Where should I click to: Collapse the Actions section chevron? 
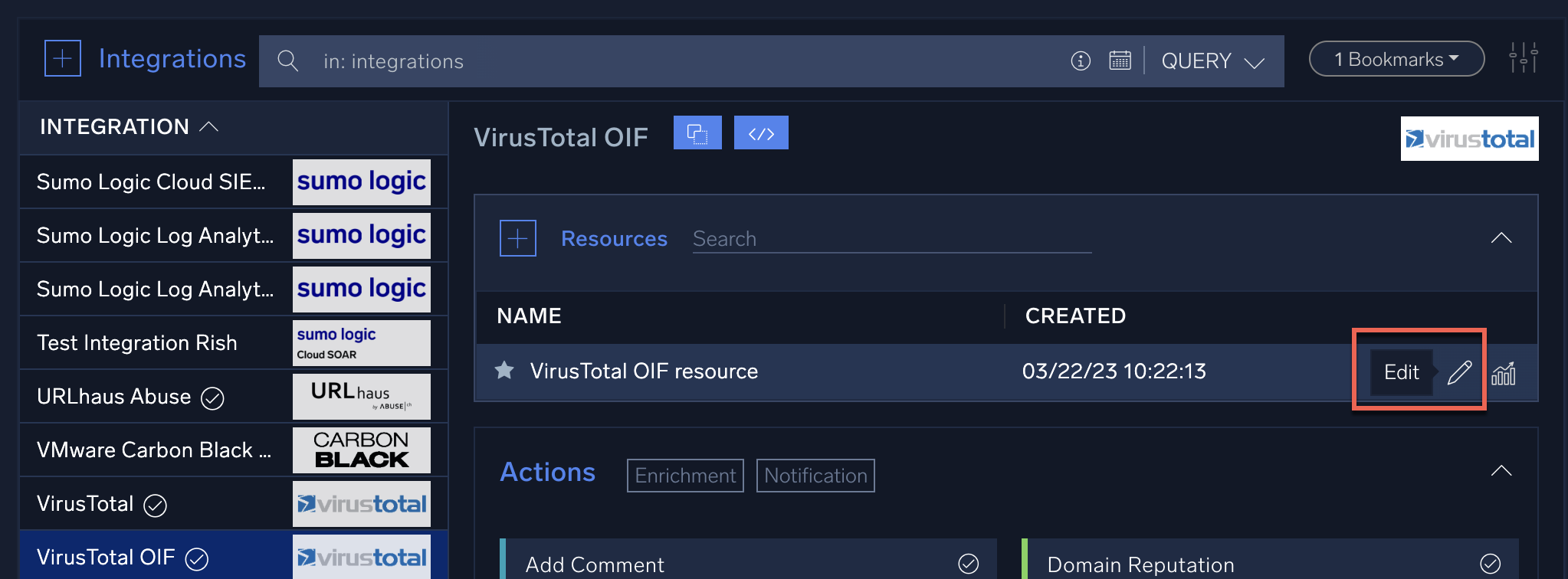coord(1501,471)
